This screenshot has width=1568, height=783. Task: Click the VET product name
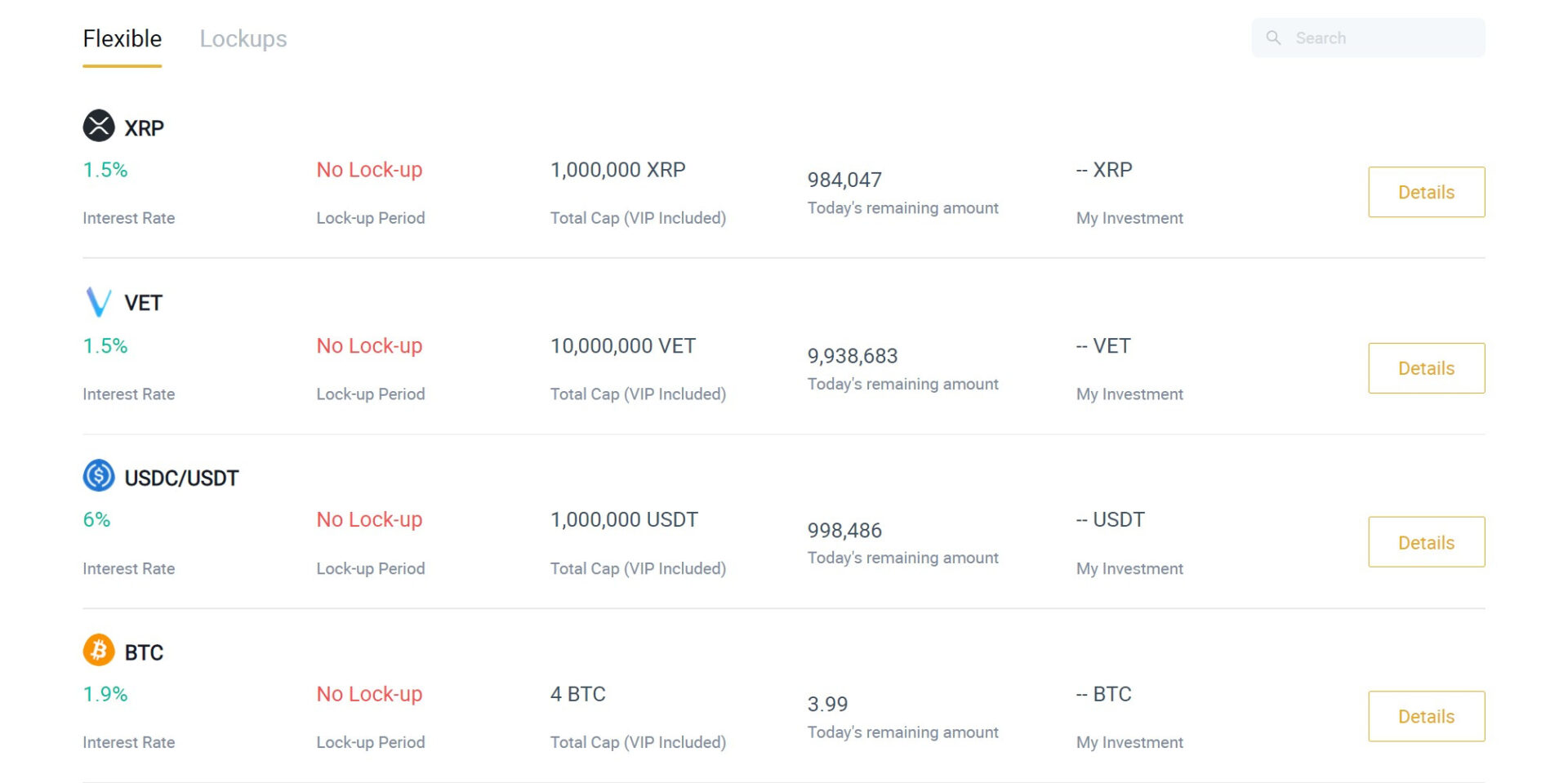pyautogui.click(x=143, y=303)
